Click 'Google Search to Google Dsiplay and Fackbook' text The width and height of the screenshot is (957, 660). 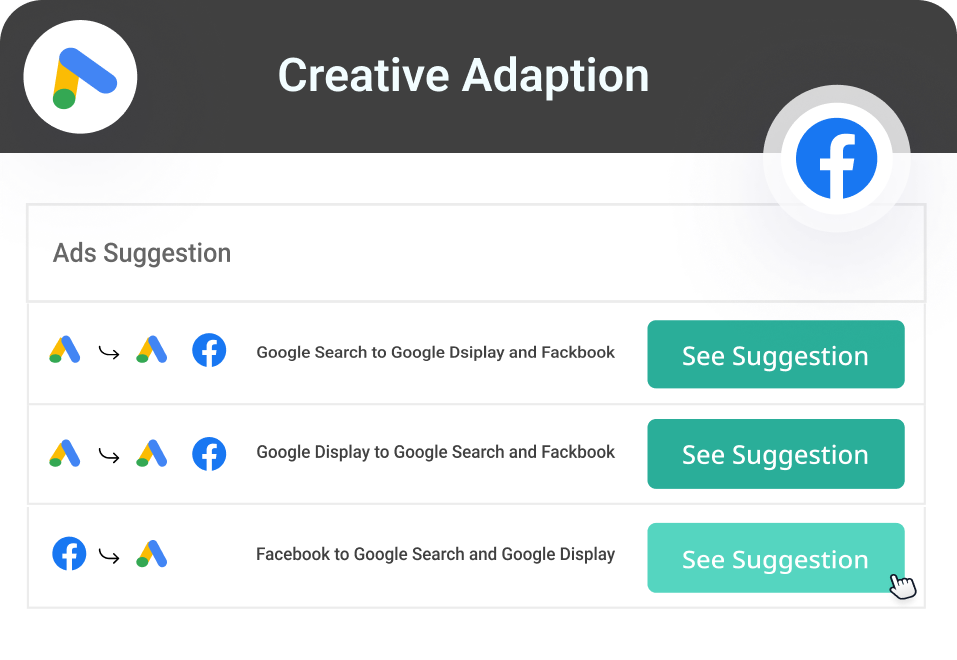tap(435, 352)
